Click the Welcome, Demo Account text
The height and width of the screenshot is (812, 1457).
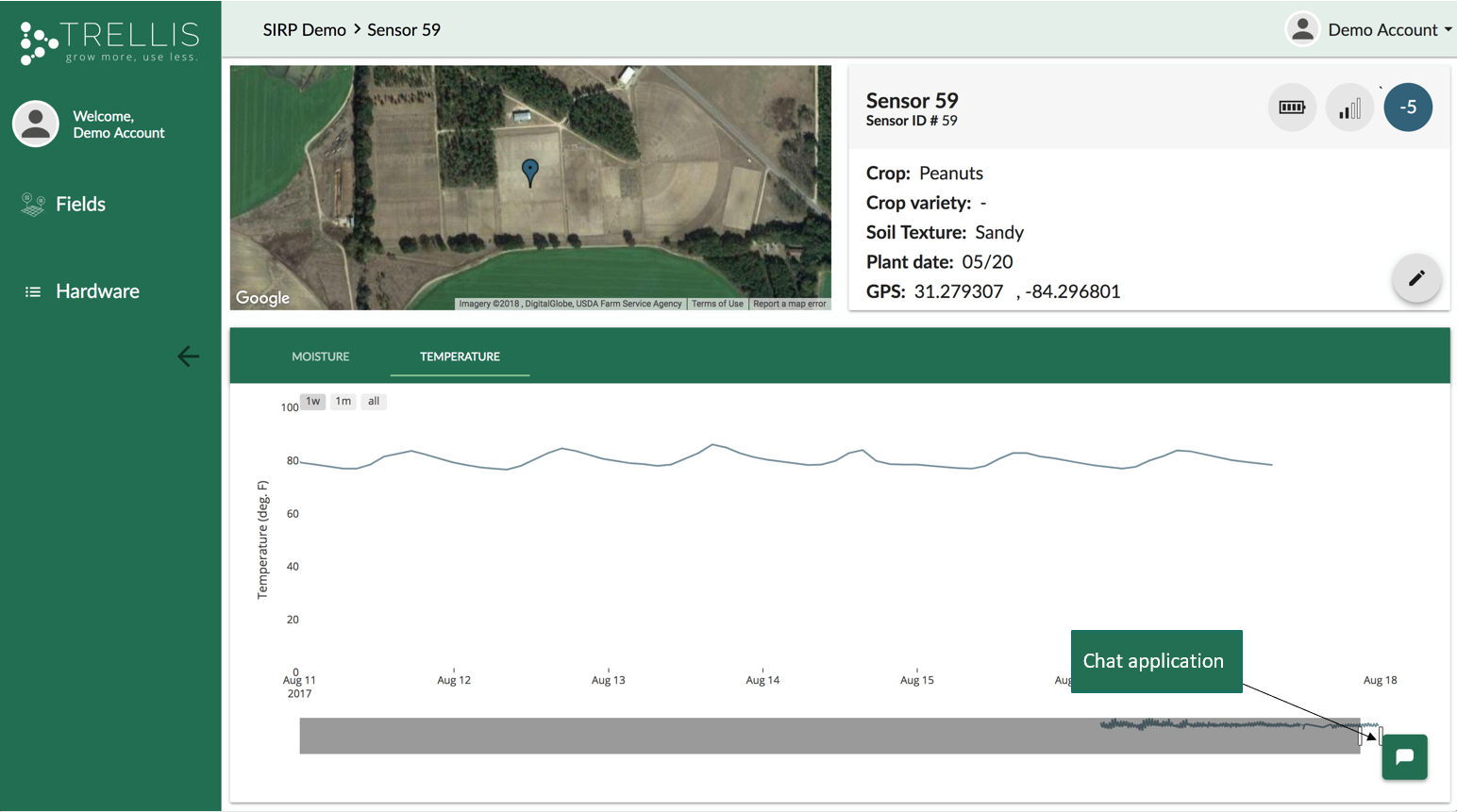(x=119, y=124)
